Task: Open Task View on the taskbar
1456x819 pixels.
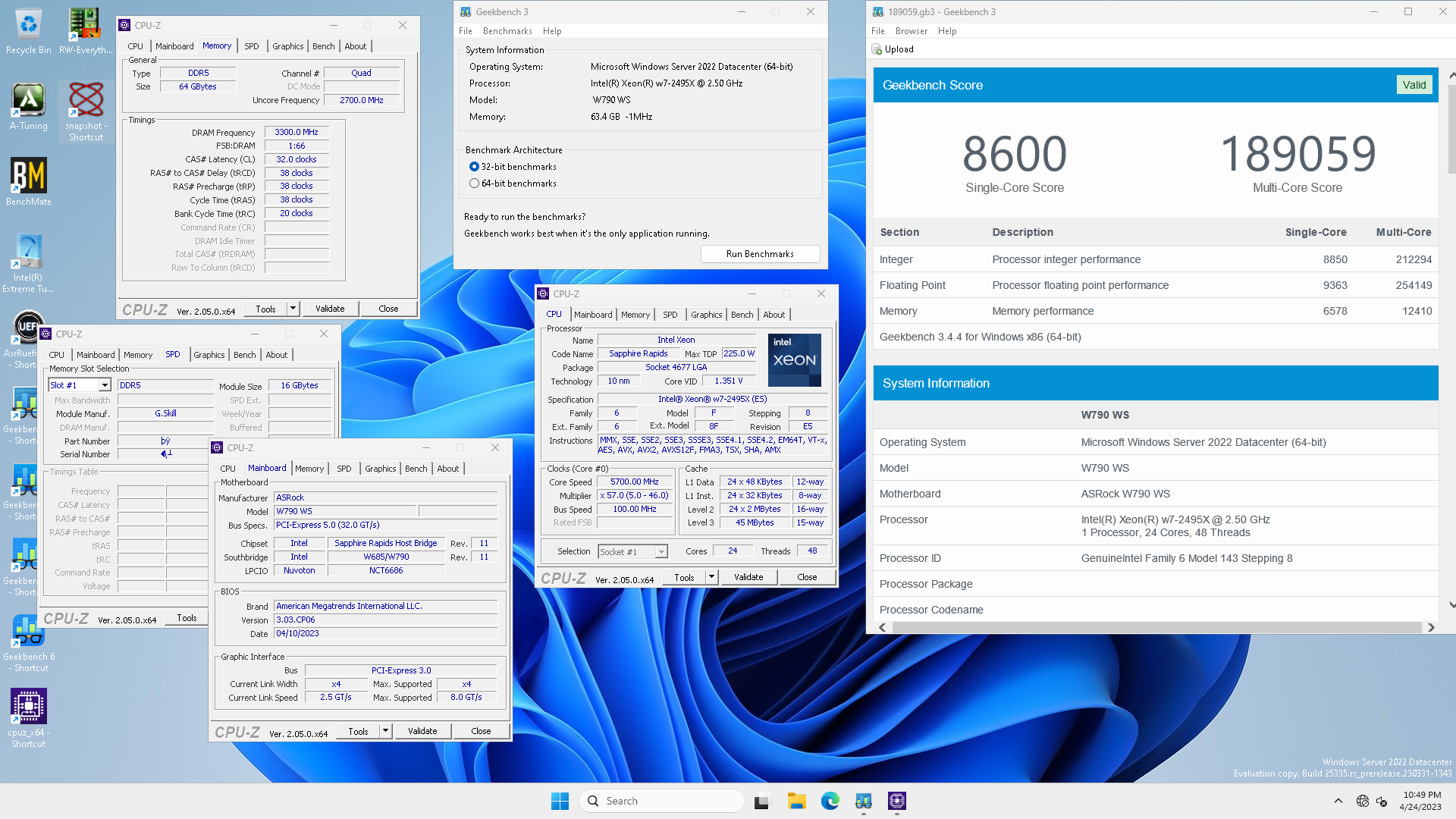Action: coord(762,801)
